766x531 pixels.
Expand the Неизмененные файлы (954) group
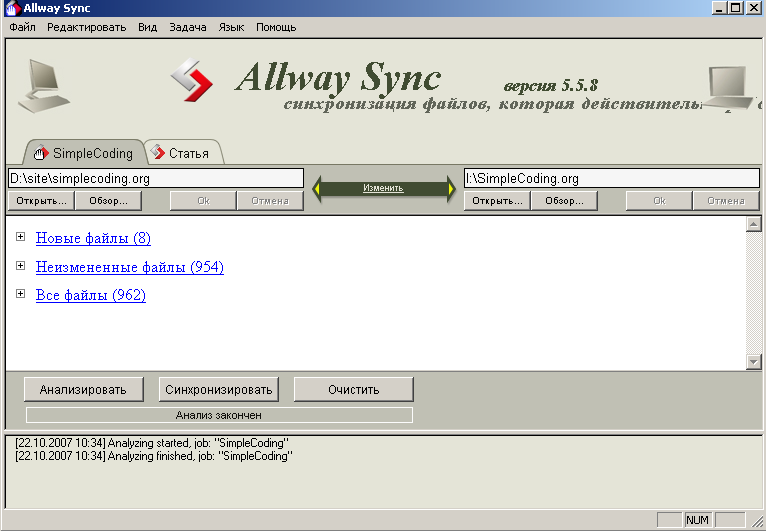(x=20, y=266)
